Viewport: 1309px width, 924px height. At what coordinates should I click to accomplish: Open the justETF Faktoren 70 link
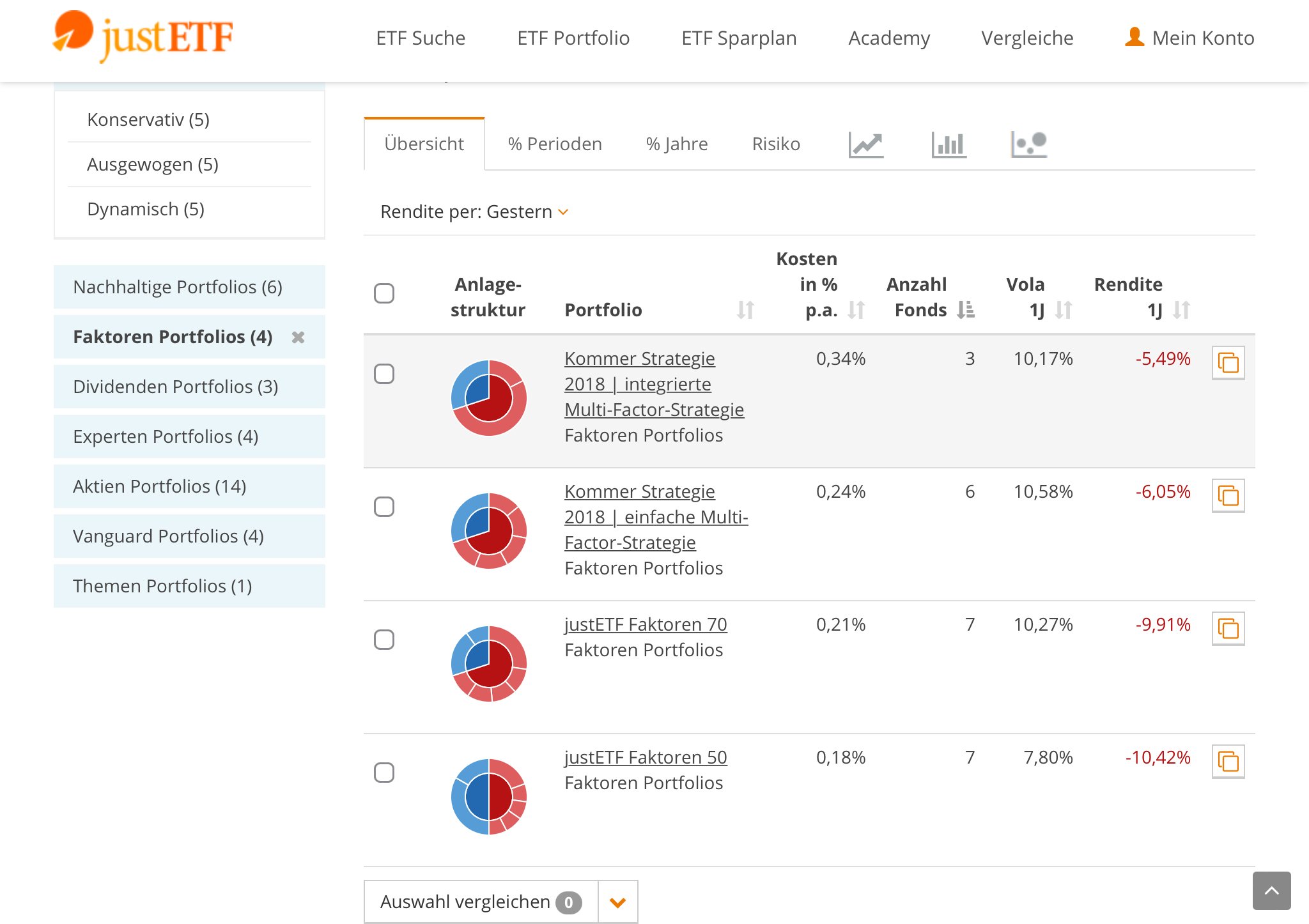tap(646, 624)
